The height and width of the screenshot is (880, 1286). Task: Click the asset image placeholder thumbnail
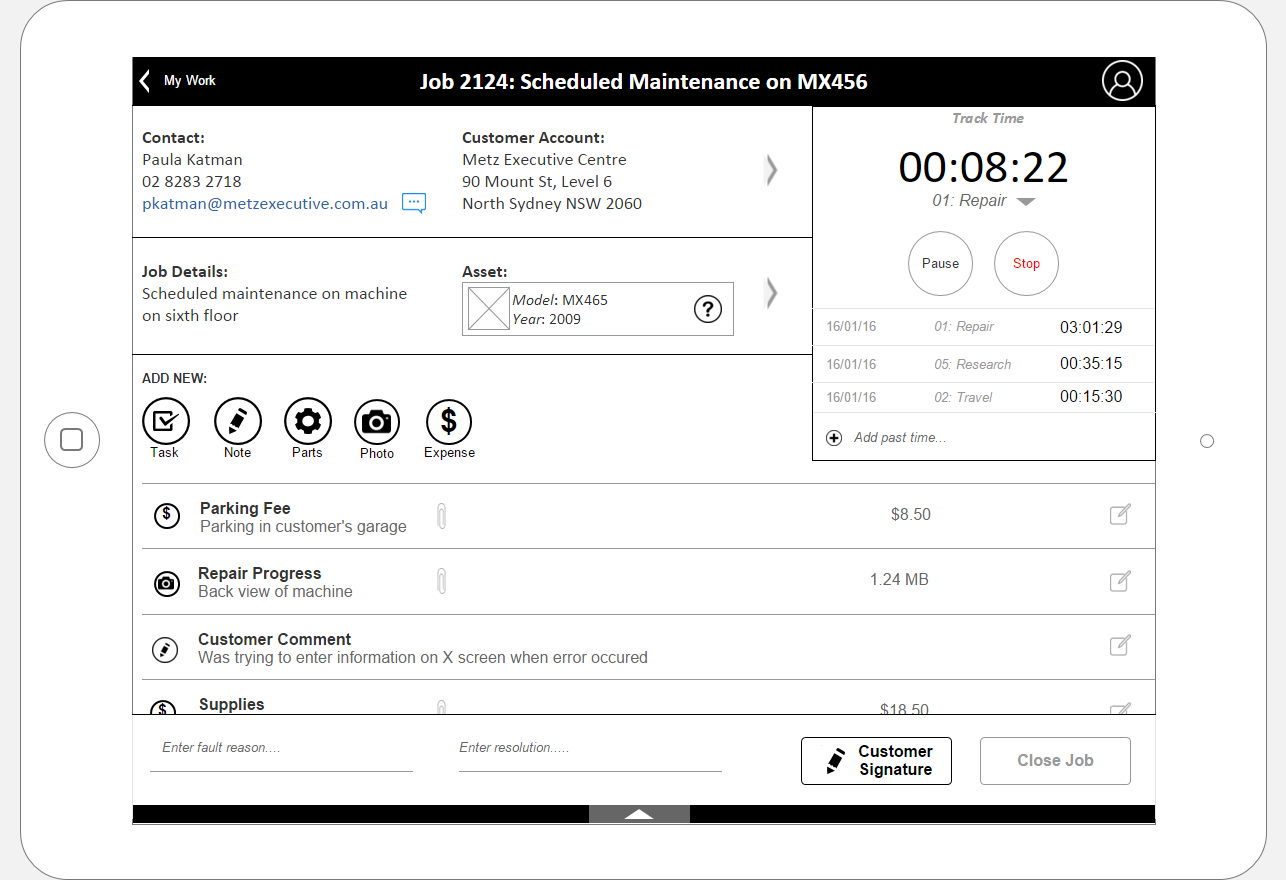pos(488,309)
